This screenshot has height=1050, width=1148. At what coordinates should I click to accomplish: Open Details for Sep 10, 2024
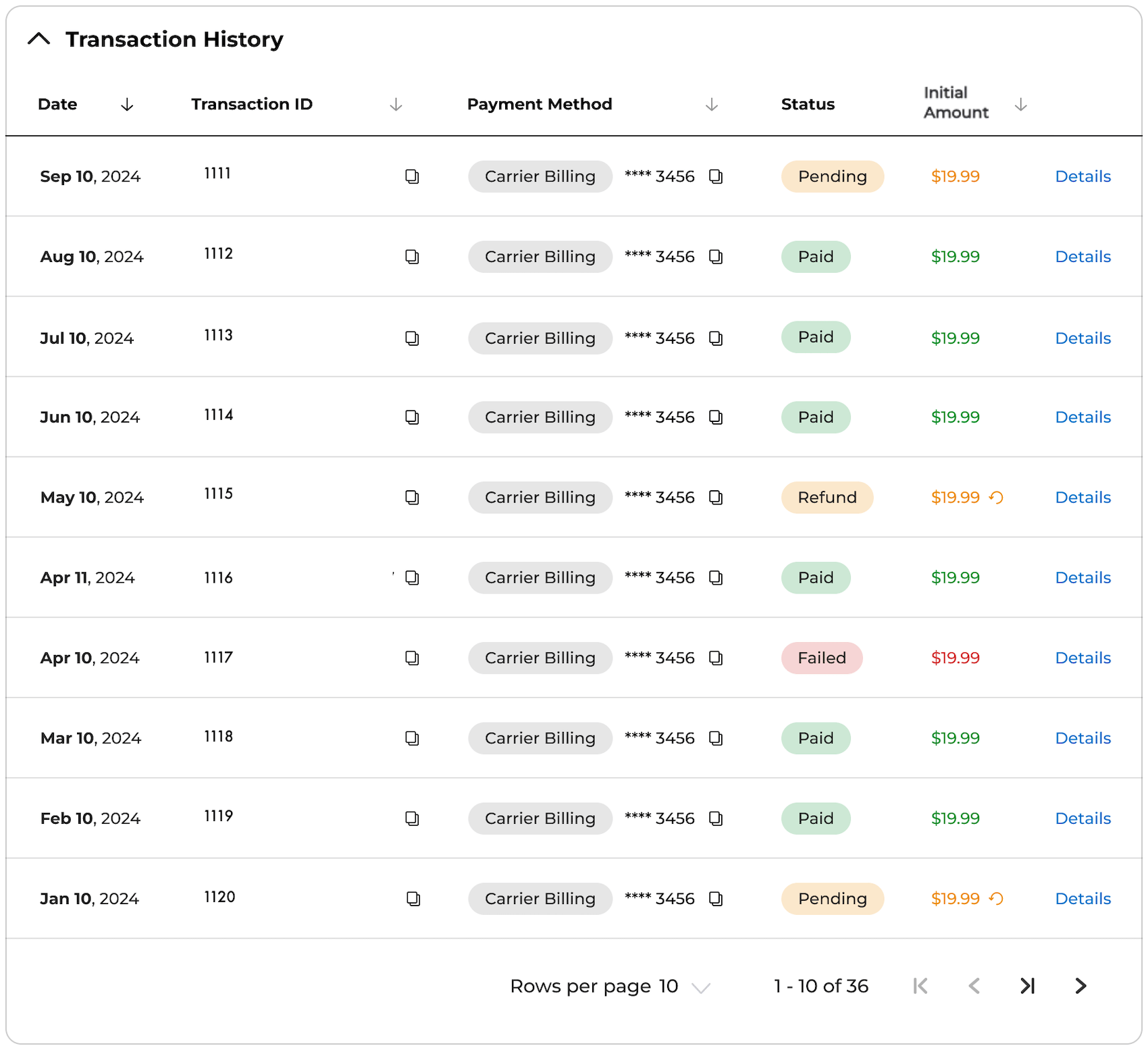point(1082,176)
